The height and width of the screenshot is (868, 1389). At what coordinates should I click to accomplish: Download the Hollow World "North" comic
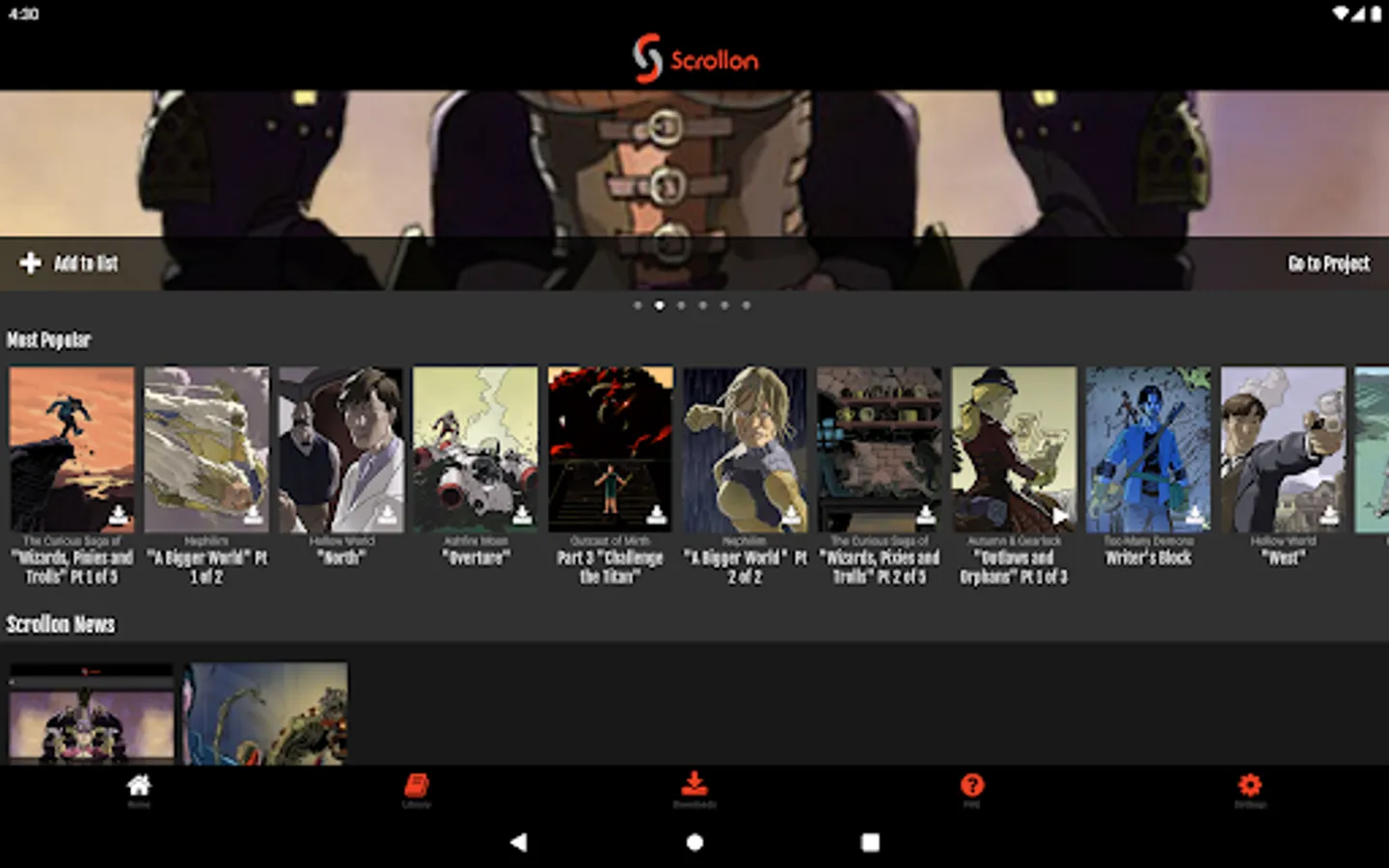point(387,514)
